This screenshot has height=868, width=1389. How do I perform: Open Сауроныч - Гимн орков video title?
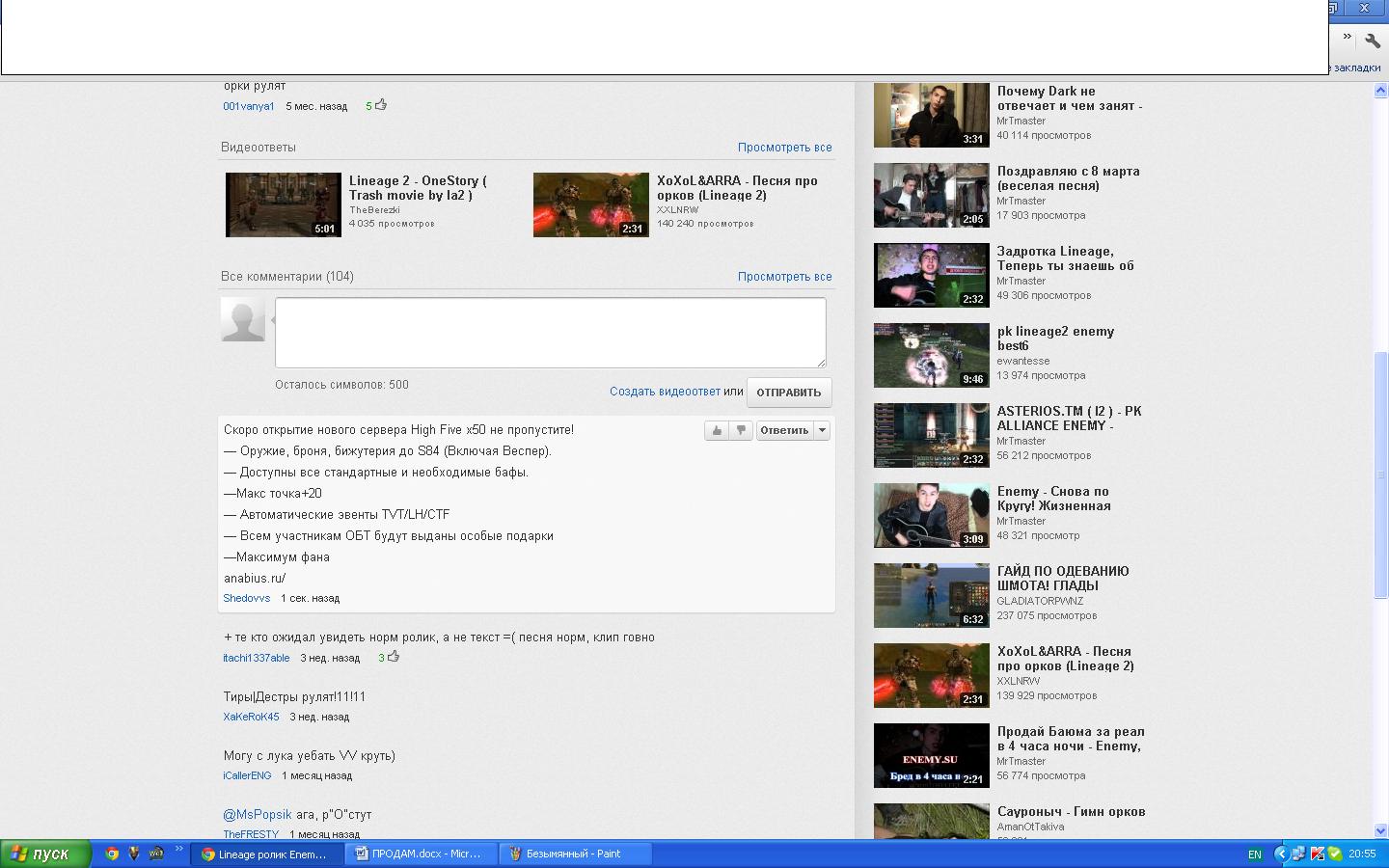click(x=1071, y=812)
